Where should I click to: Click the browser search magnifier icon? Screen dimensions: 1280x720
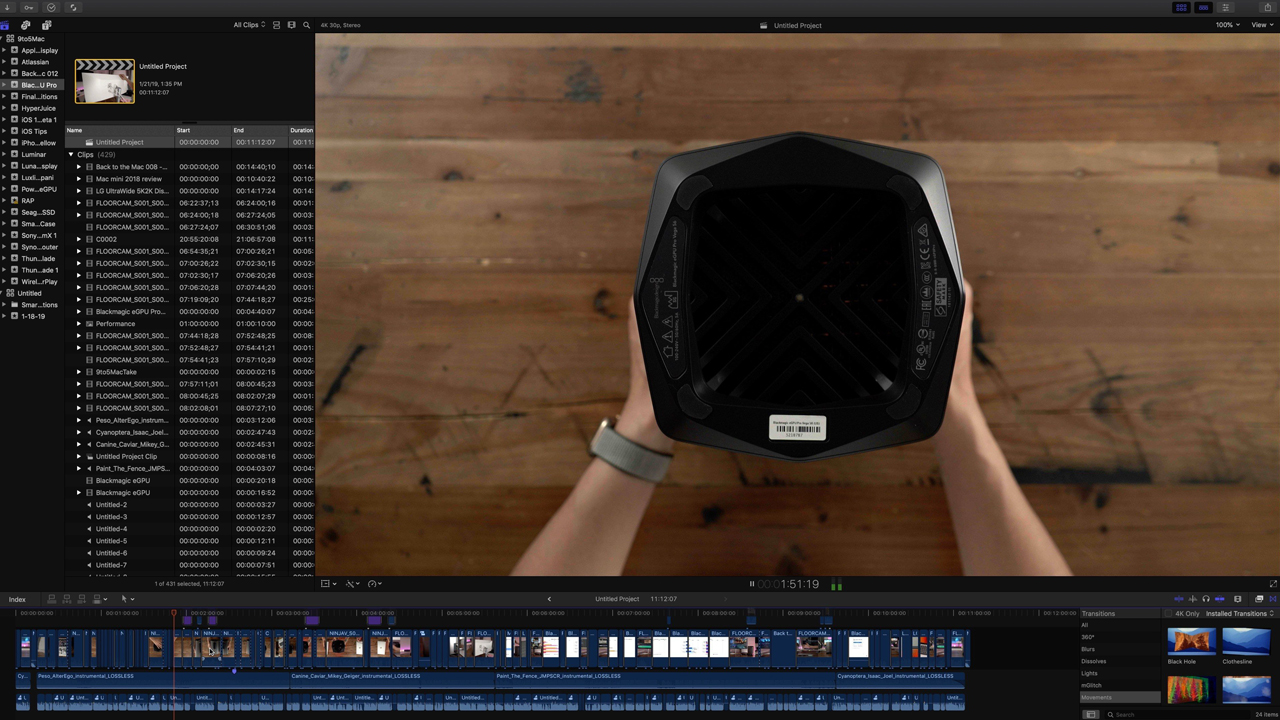click(306, 25)
